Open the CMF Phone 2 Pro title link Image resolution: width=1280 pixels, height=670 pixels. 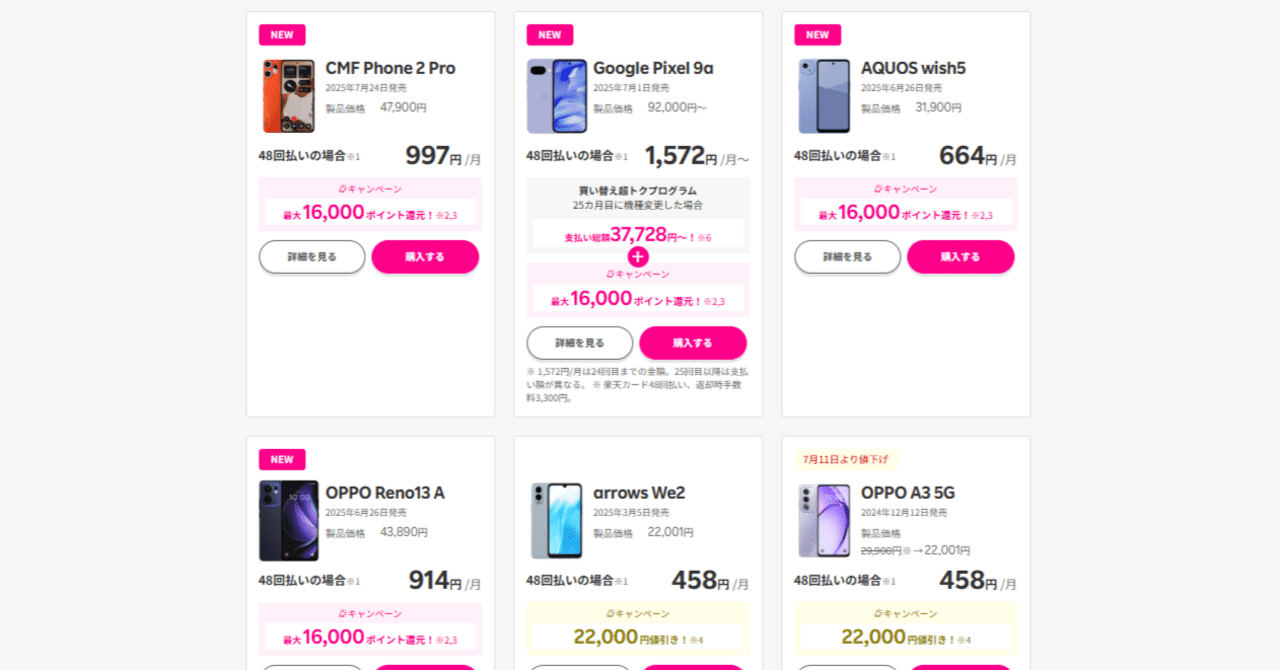[390, 68]
